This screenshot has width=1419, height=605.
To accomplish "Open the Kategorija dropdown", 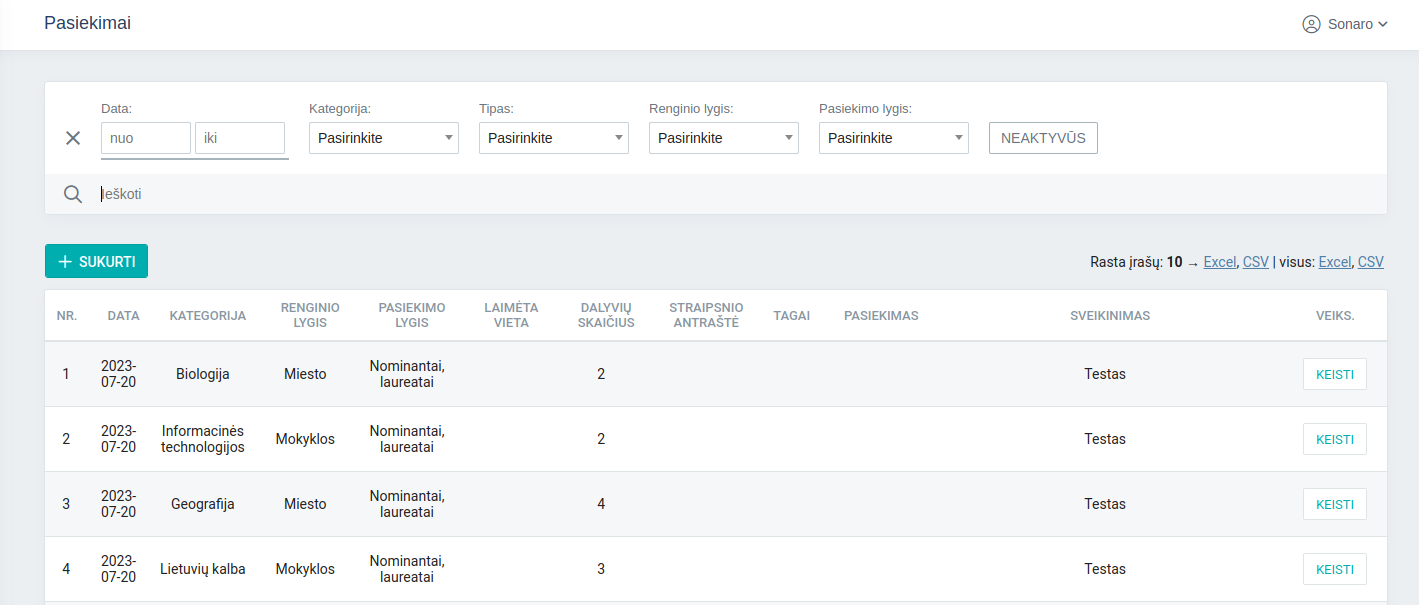I will click(383, 138).
